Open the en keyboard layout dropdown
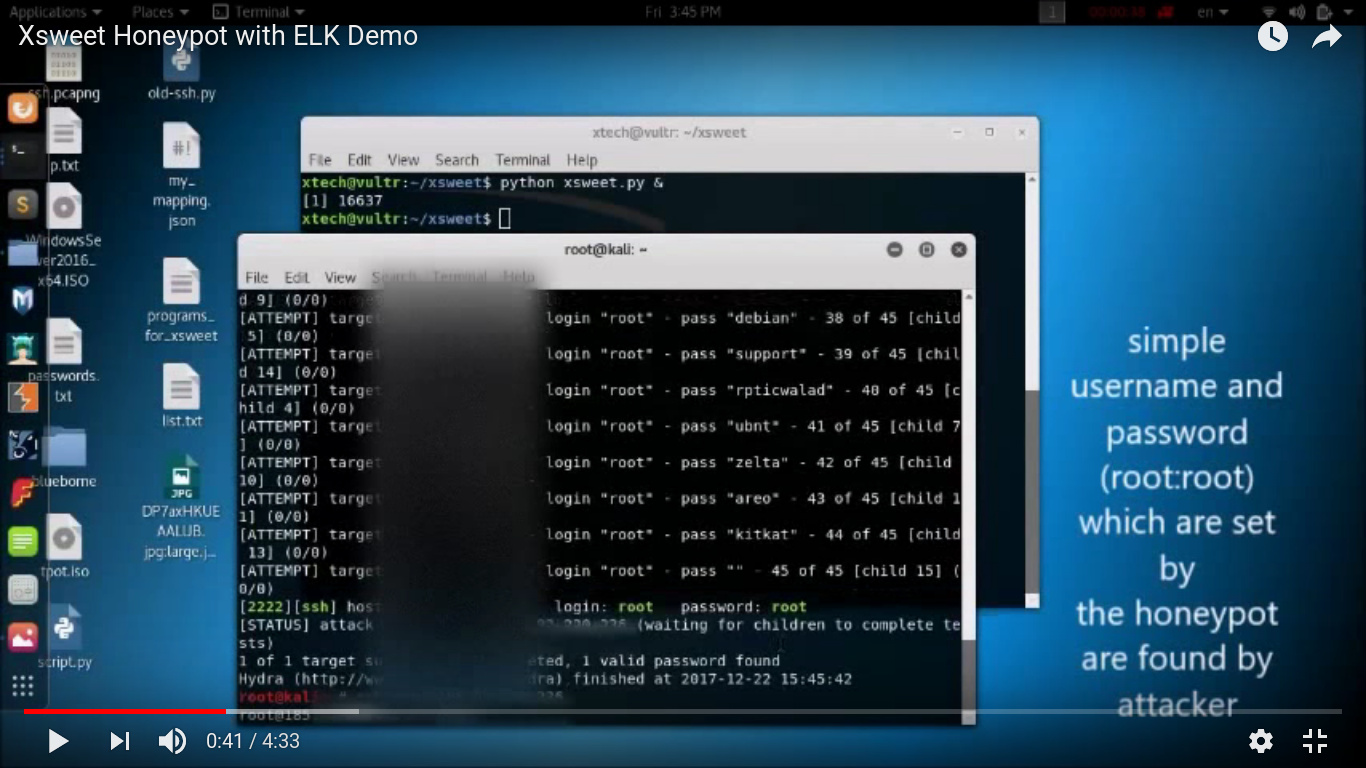Viewport: 1366px width, 768px height. [x=1212, y=12]
